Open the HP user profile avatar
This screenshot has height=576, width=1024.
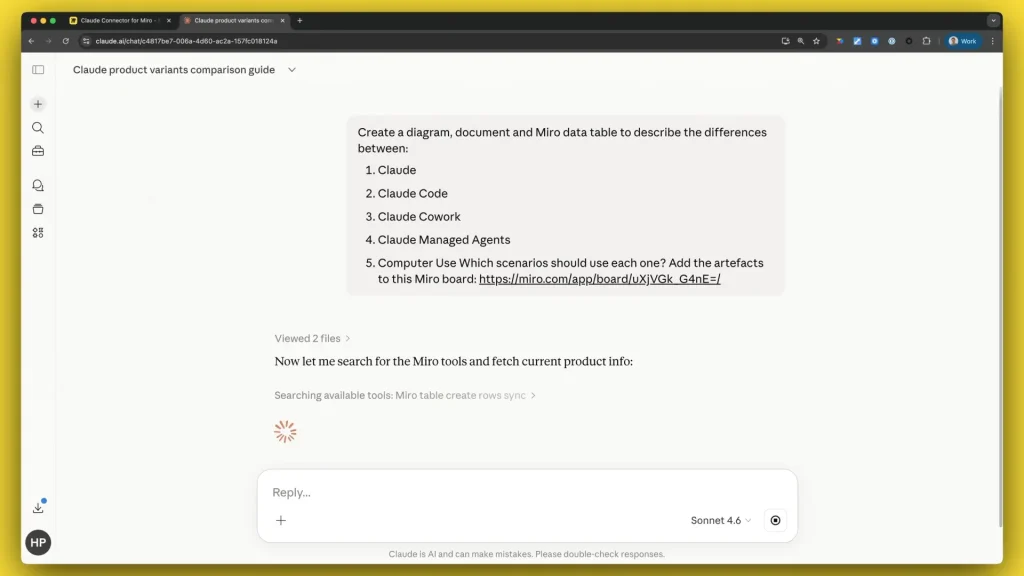(38, 542)
